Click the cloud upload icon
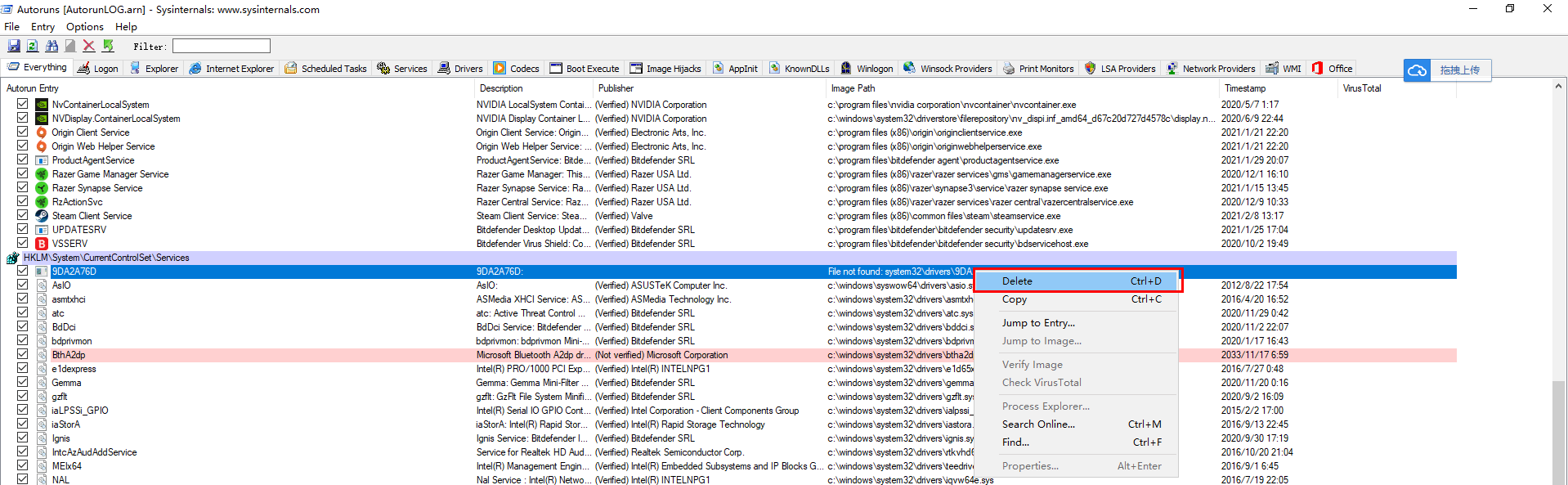 pos(1418,70)
